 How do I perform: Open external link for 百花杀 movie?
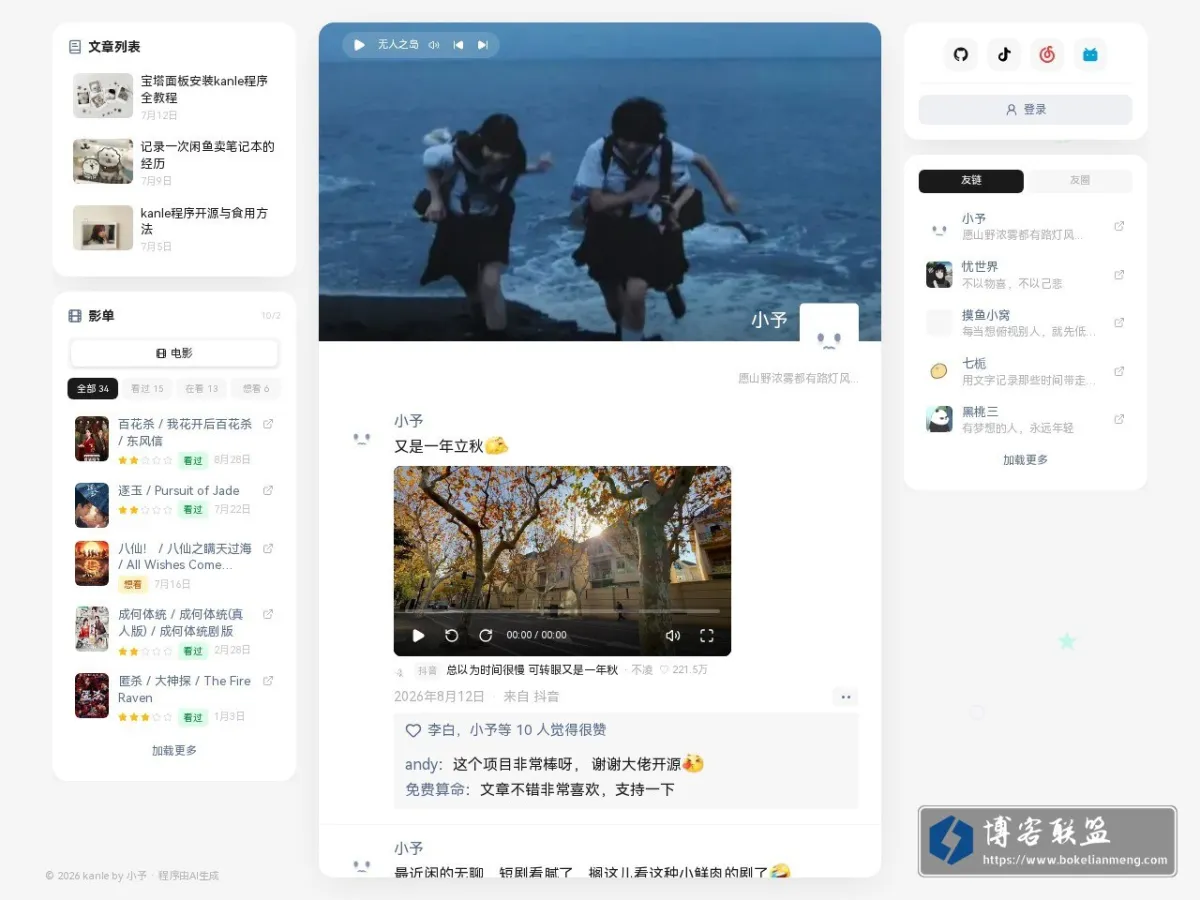pos(268,424)
